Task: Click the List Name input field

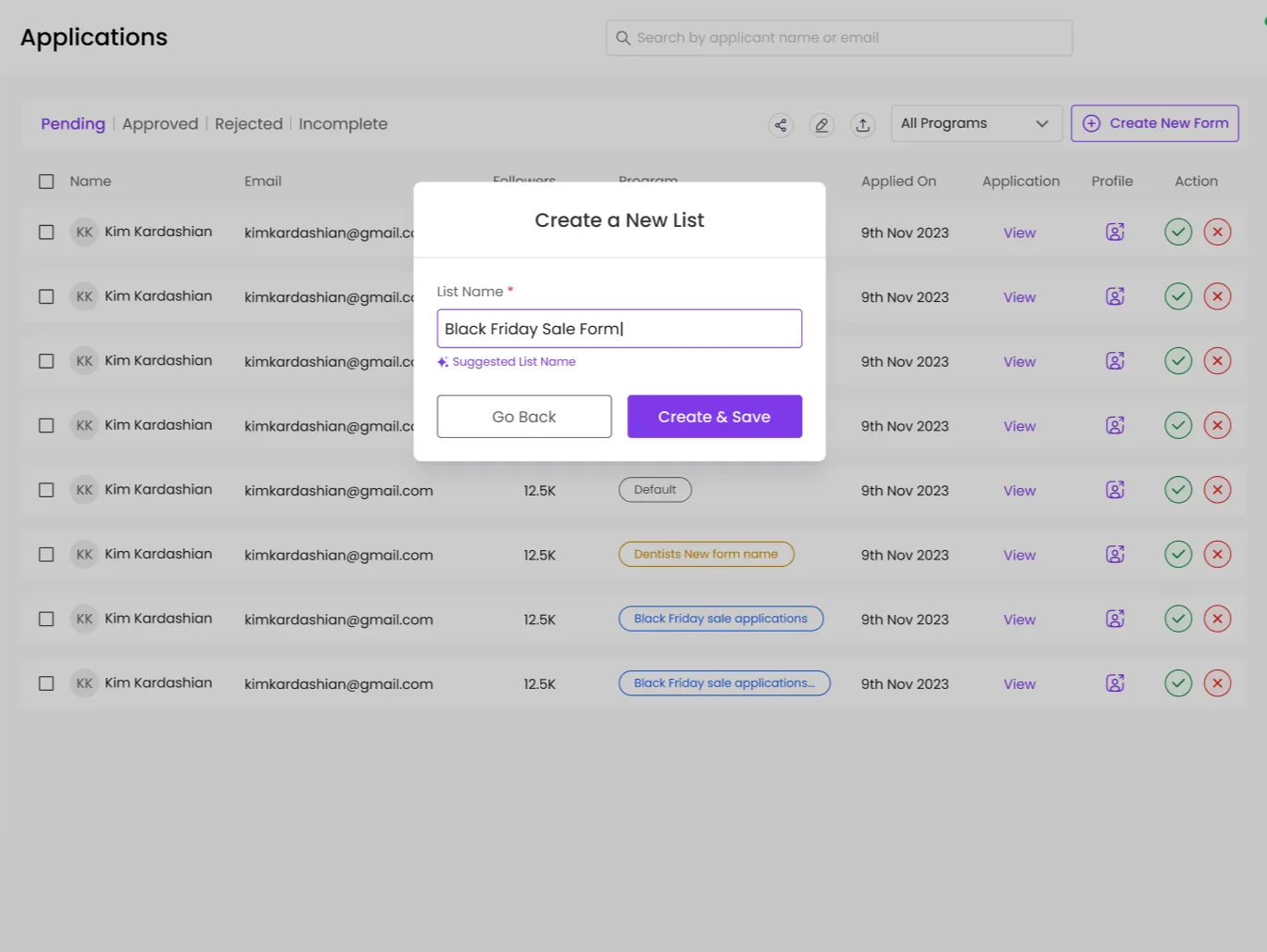Action: [619, 329]
